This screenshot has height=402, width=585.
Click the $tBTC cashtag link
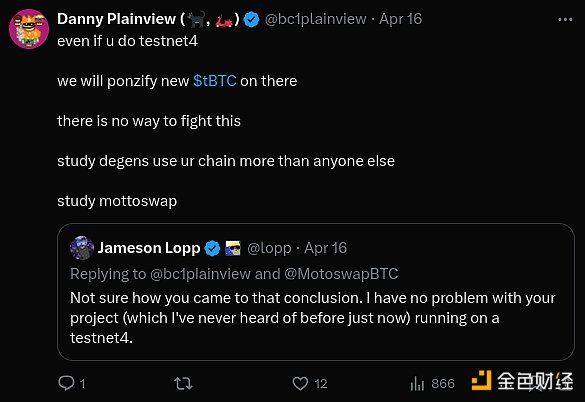click(215, 81)
